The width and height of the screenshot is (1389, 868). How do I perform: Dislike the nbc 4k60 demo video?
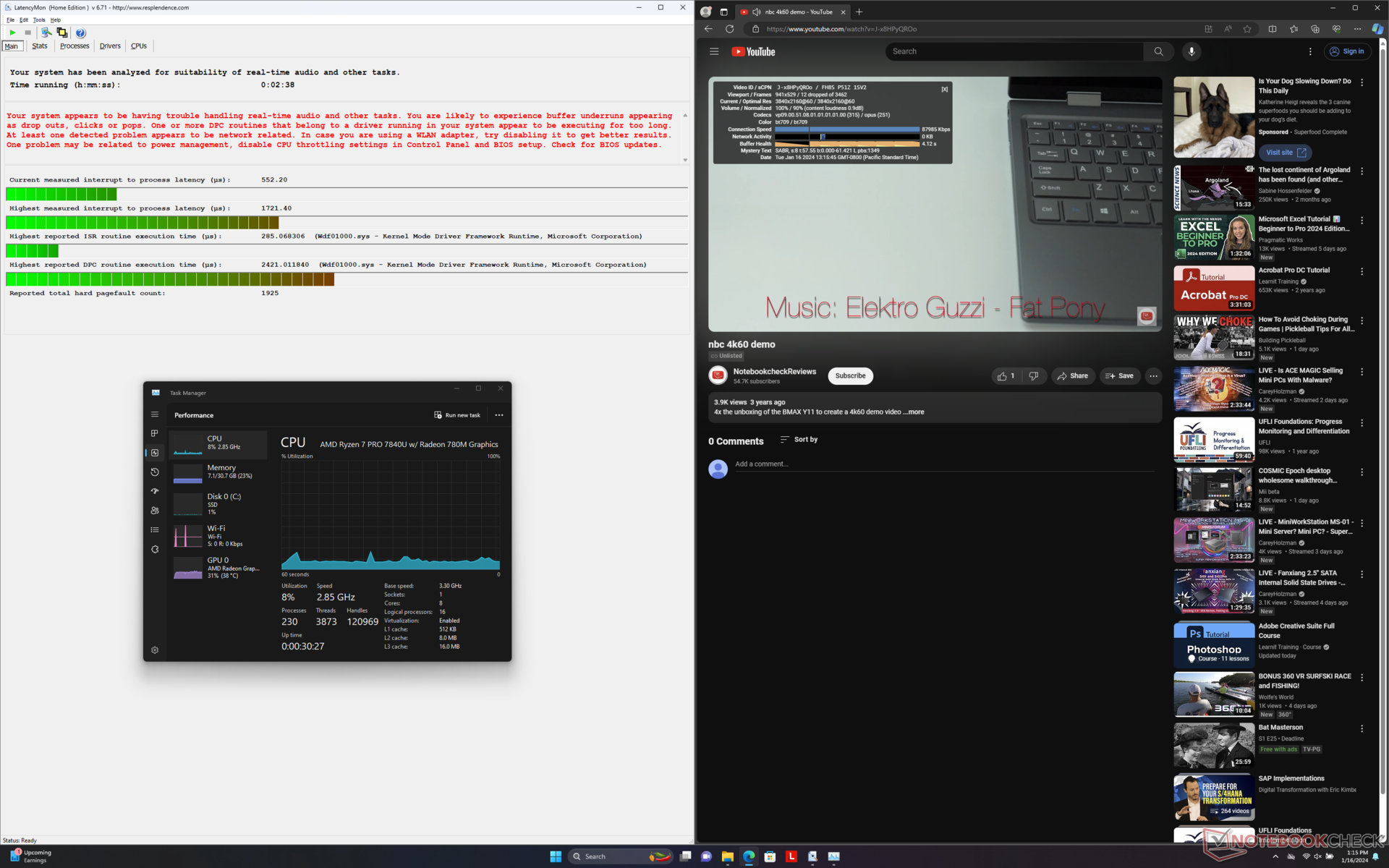(1034, 376)
